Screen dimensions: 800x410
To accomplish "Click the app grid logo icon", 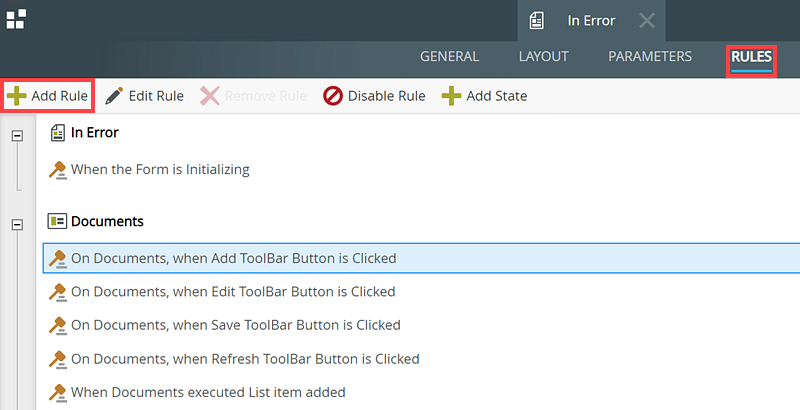I will point(16,19).
